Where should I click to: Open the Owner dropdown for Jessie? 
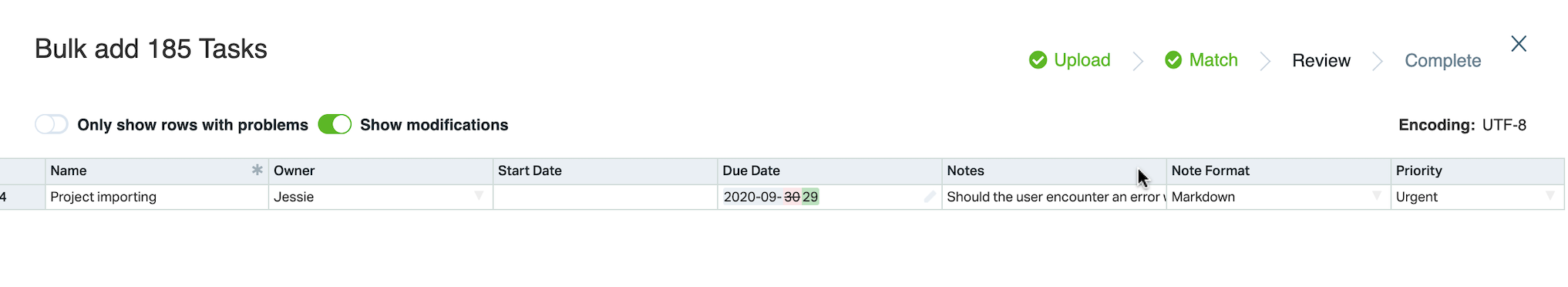pyautogui.click(x=479, y=196)
